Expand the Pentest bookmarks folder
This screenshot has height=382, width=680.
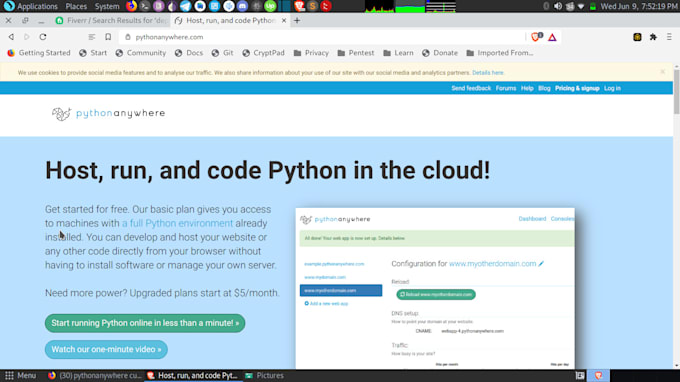(356, 53)
